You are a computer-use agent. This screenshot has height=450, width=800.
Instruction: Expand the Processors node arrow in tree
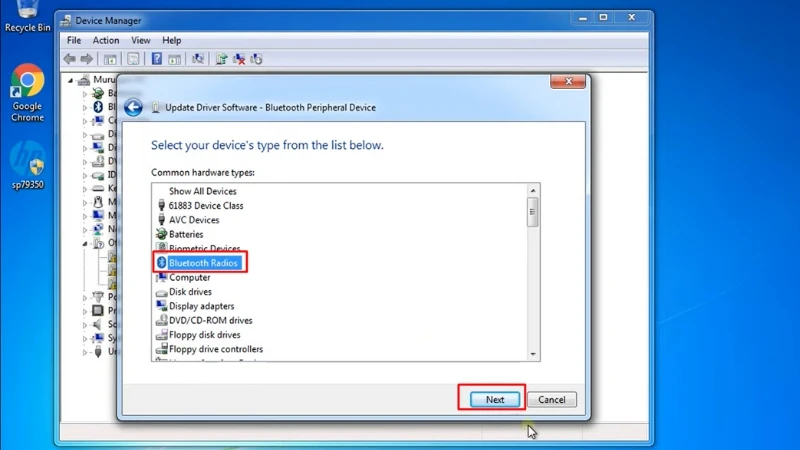tap(85, 311)
